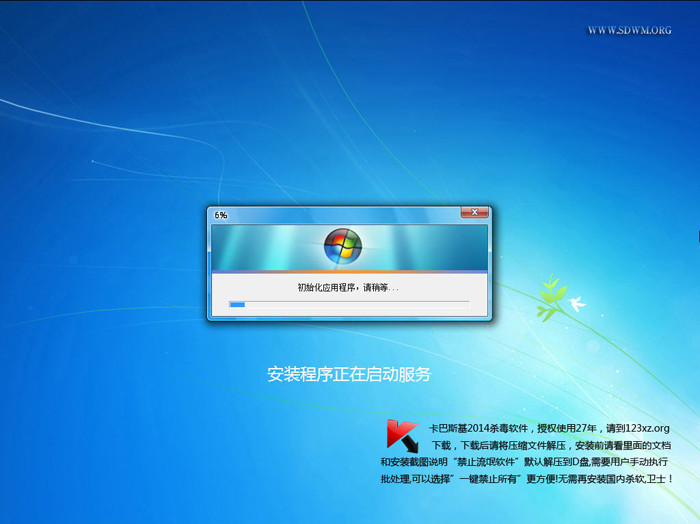Click the line beginning '批处理,可以选择'

(526, 479)
